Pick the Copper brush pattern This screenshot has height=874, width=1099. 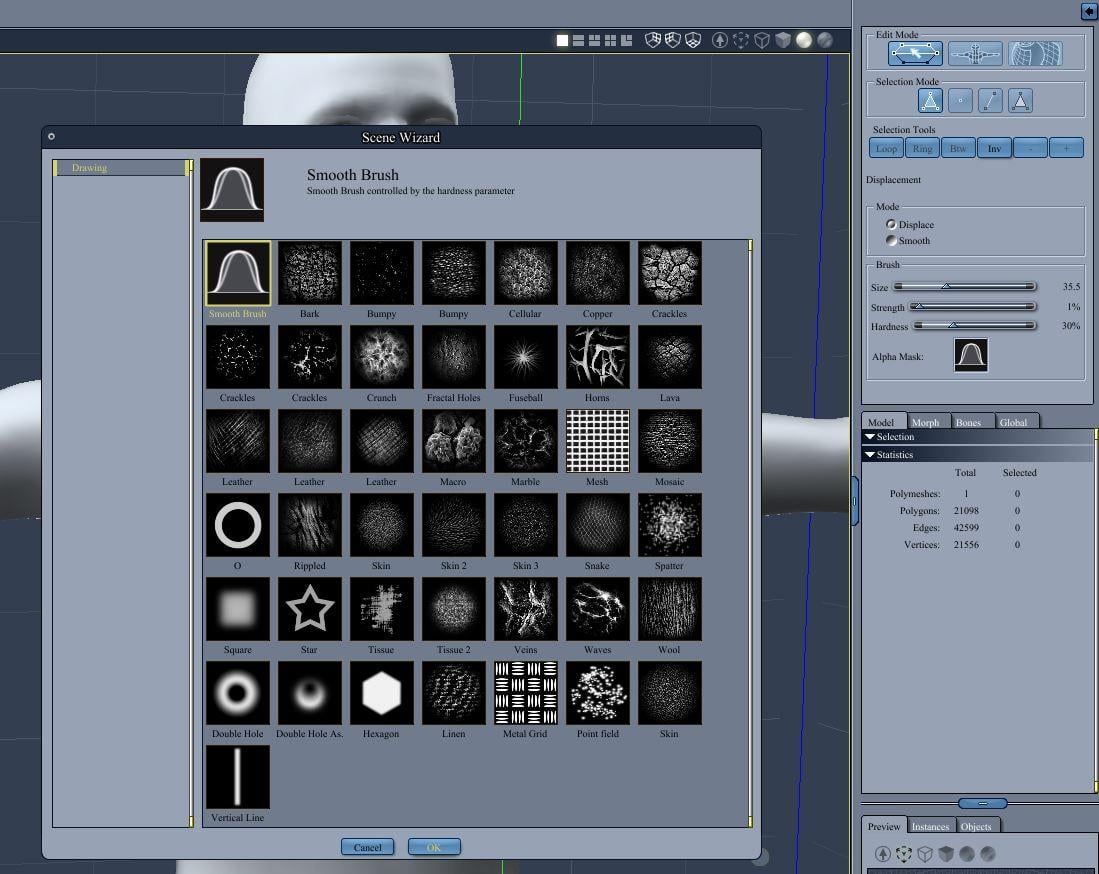pyautogui.click(x=598, y=273)
